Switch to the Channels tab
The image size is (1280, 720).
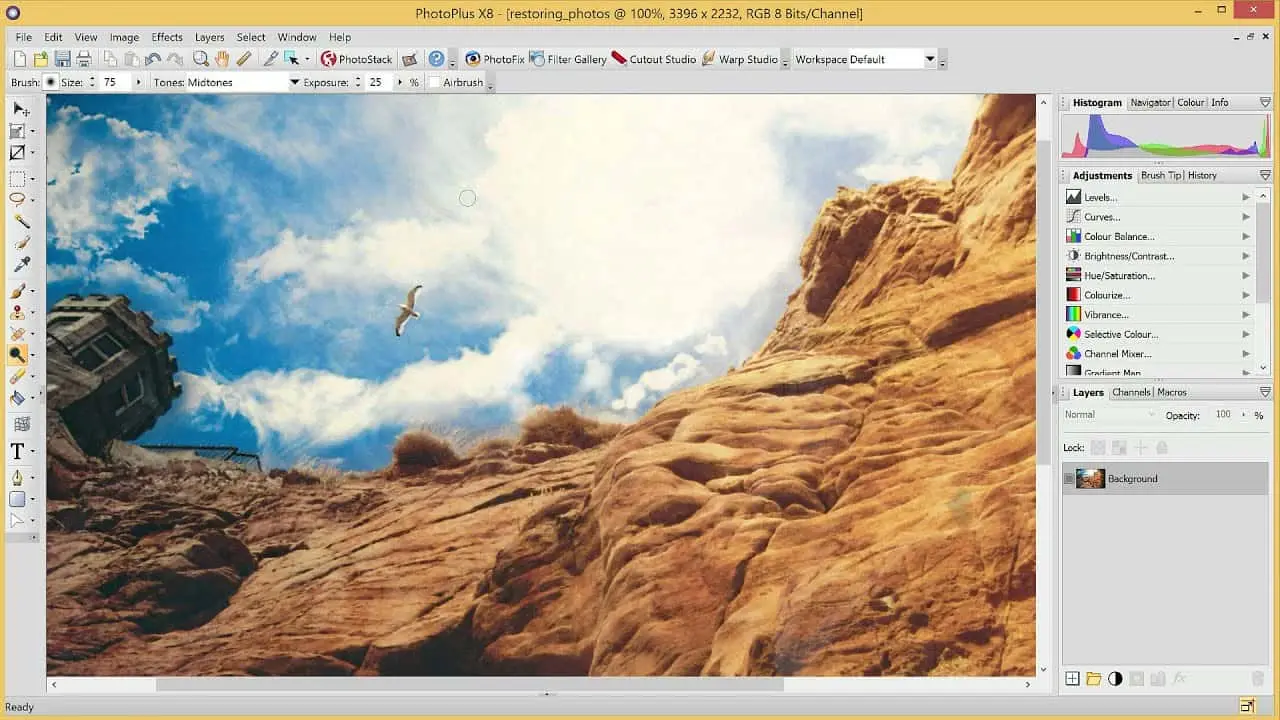(1131, 393)
